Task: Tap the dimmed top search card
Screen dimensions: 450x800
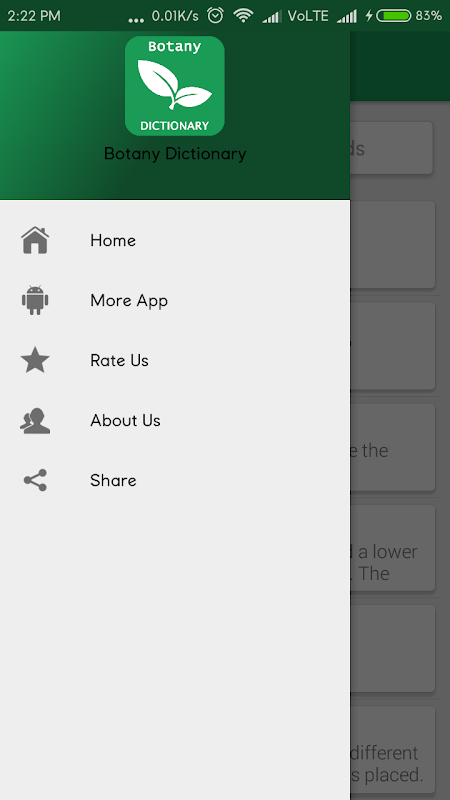Action: pos(391,148)
